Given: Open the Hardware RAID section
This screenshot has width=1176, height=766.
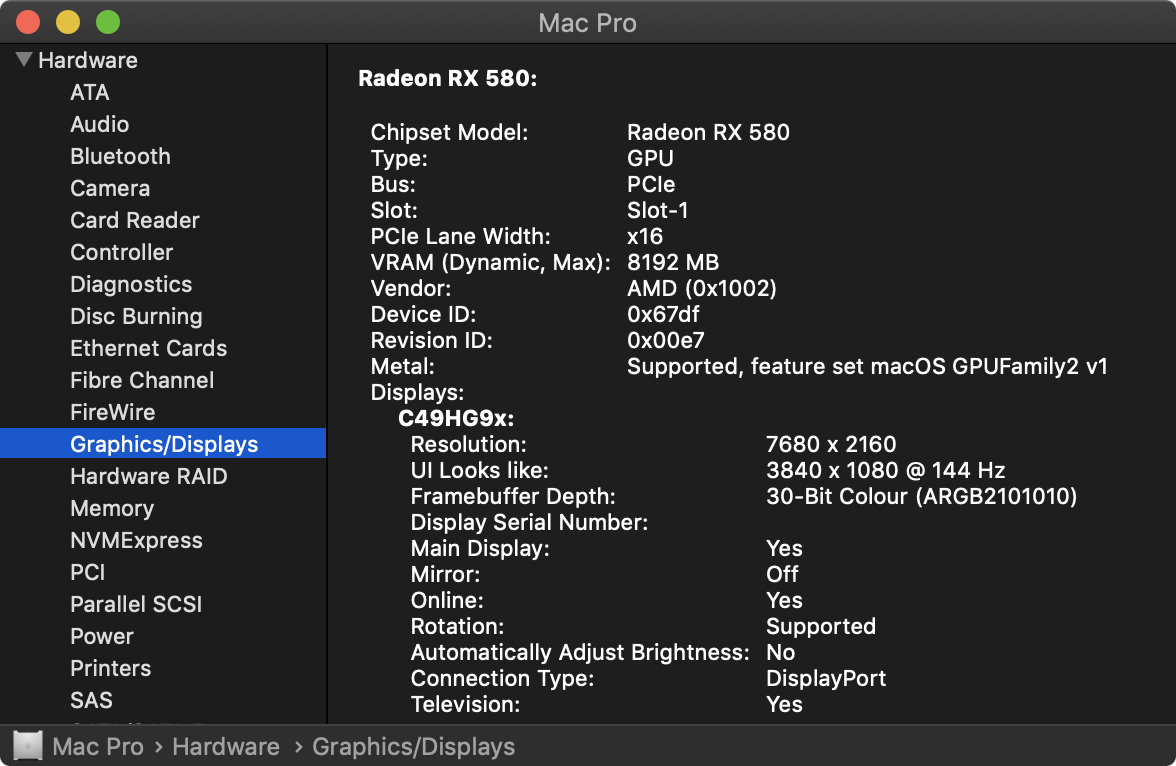Looking at the screenshot, I should click(148, 476).
